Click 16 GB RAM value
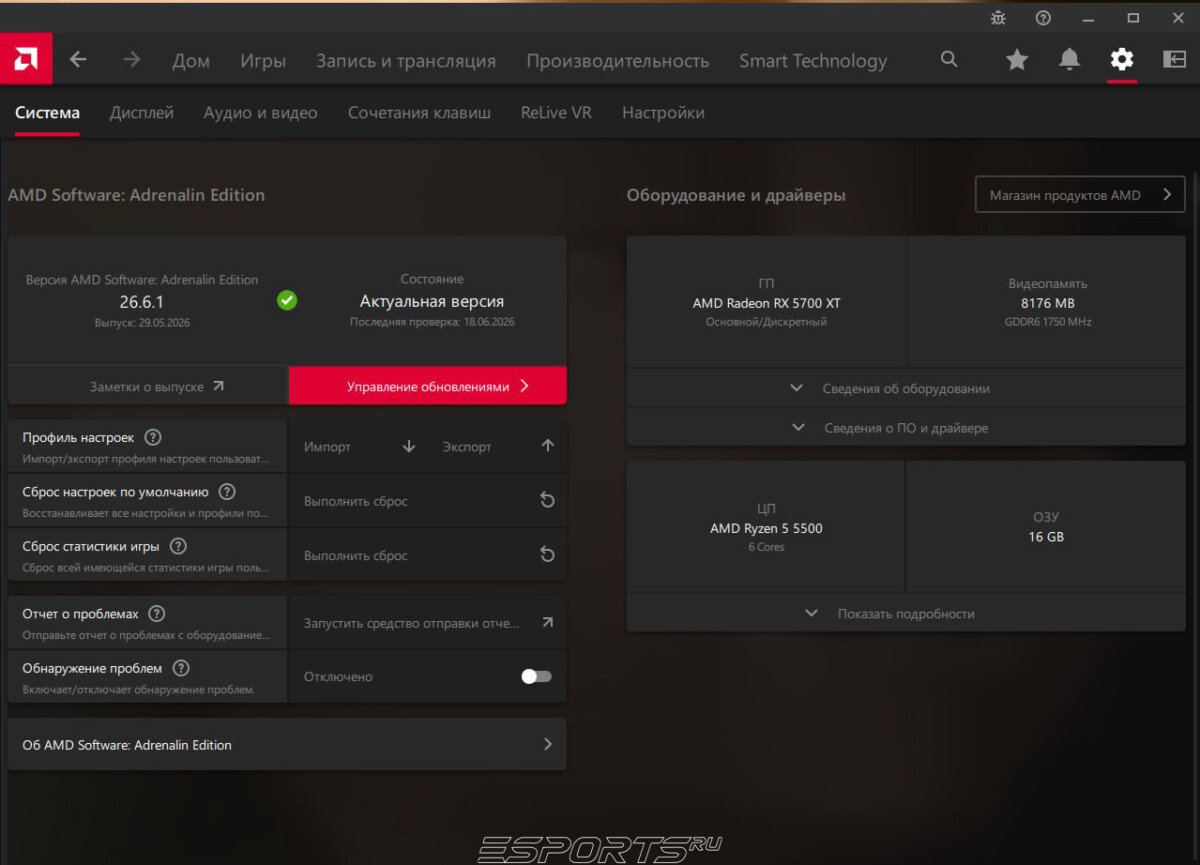The width and height of the screenshot is (1200, 865). point(1046,537)
